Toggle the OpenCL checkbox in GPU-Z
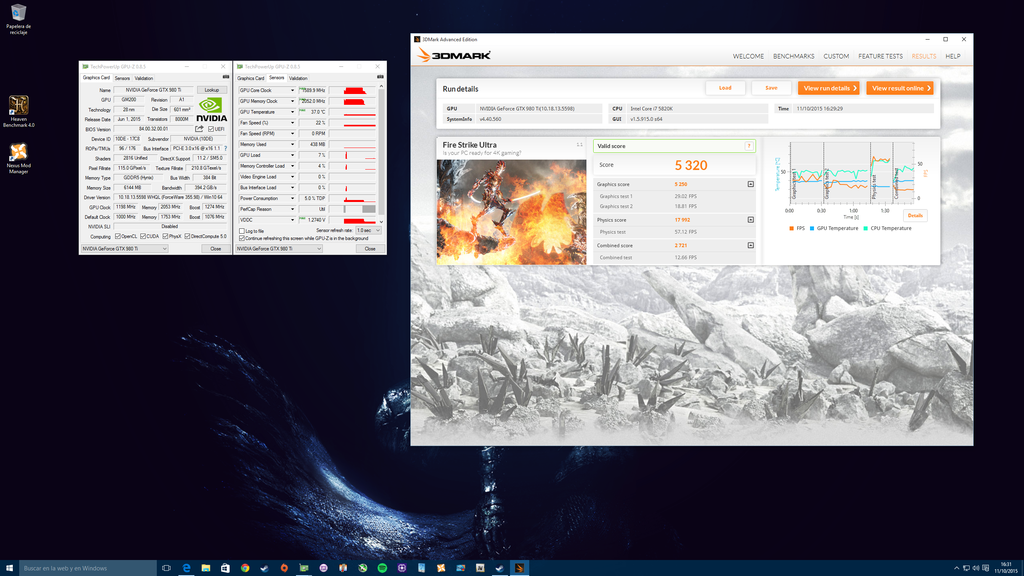Screen dimensions: 1024x576 [x=118, y=236]
